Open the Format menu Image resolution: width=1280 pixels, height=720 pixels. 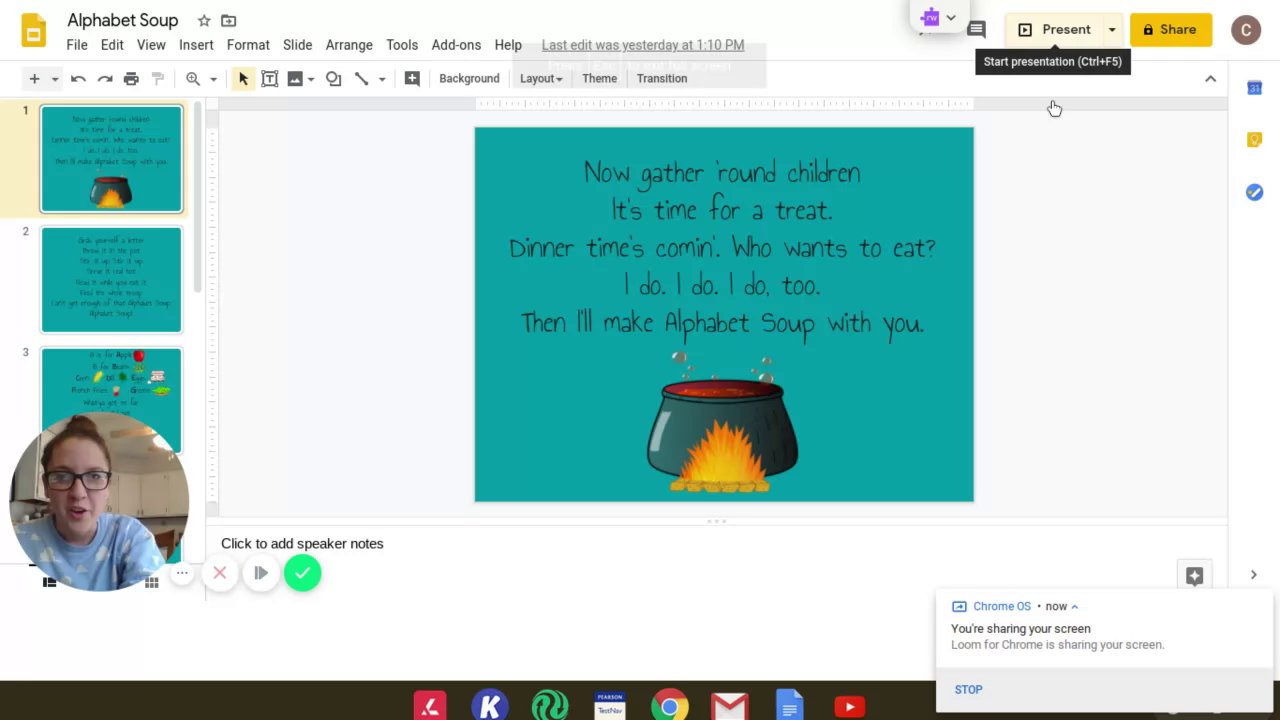tap(248, 45)
